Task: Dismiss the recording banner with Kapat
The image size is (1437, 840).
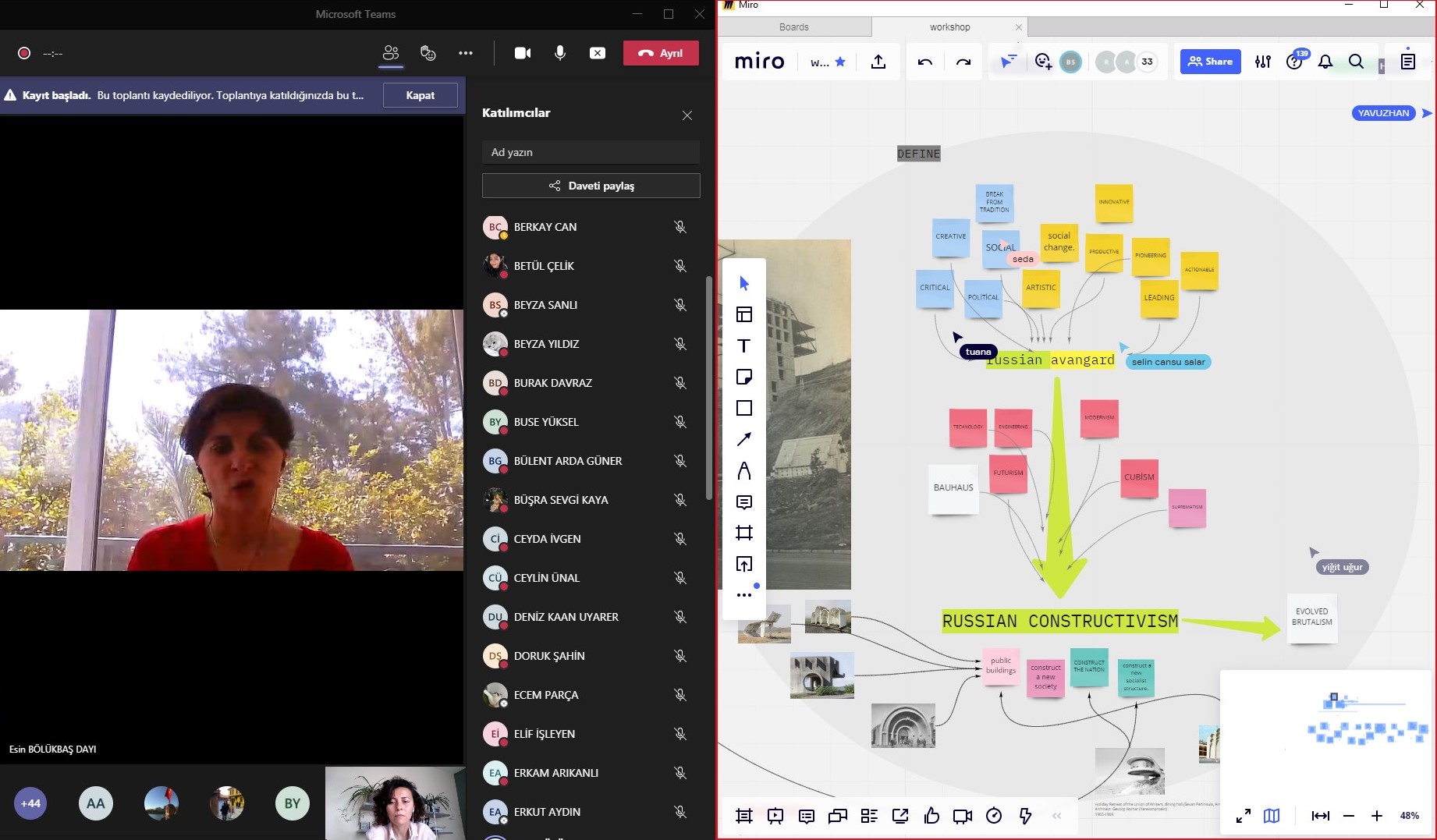Action: tap(420, 95)
